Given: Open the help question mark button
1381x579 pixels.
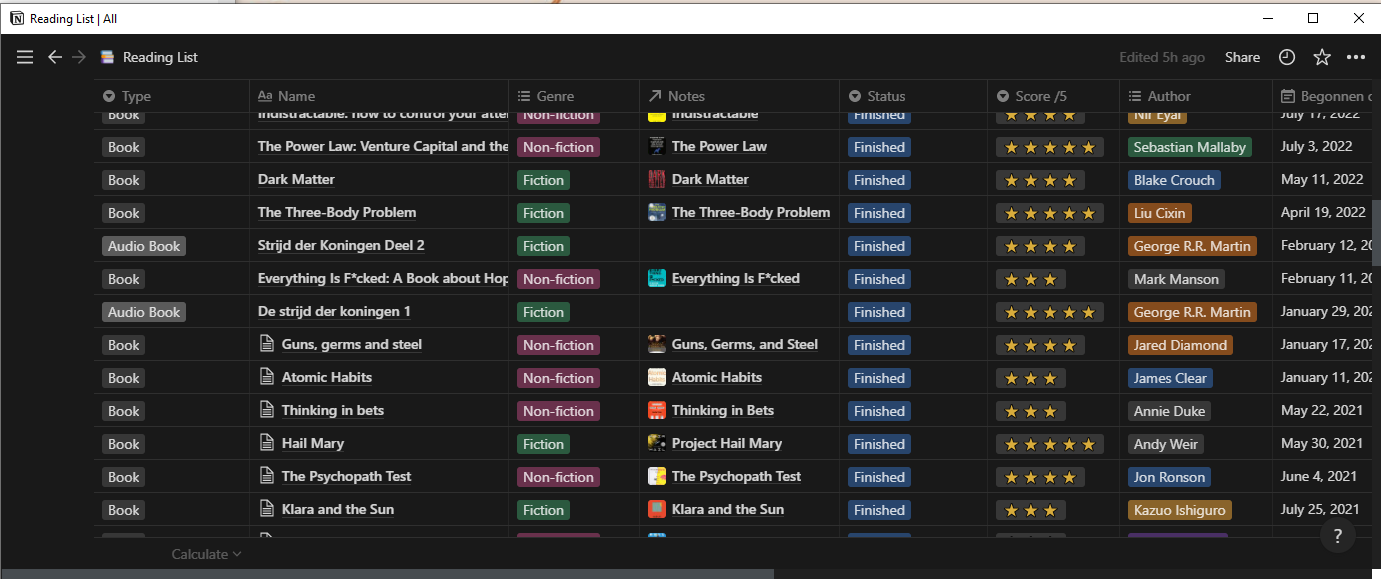Looking at the screenshot, I should pos(1338,536).
